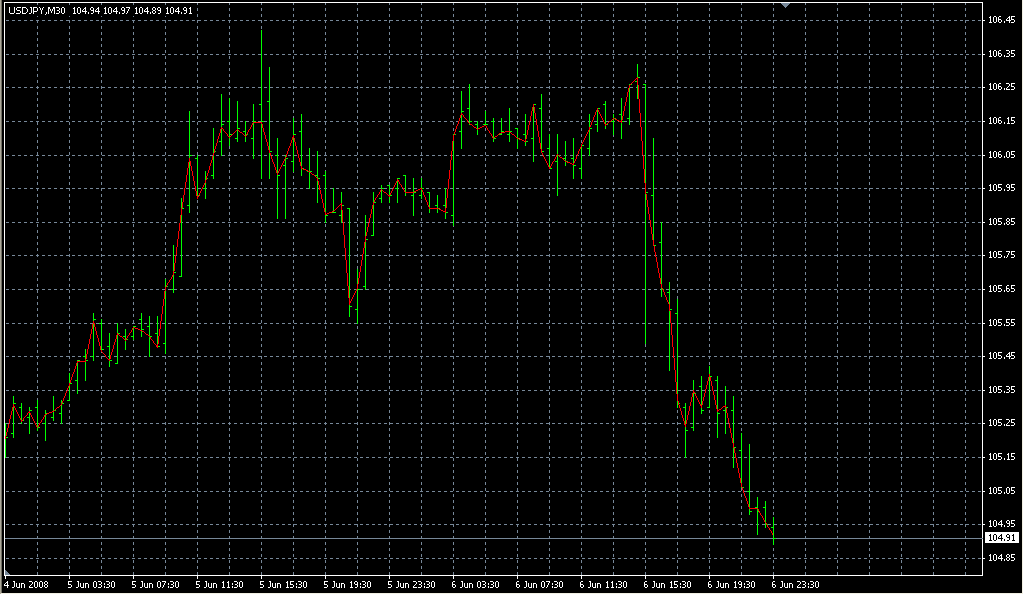1024x594 pixels.
Task: Click the 5 Jun 15:30 time label
Action: pyautogui.click(x=282, y=584)
